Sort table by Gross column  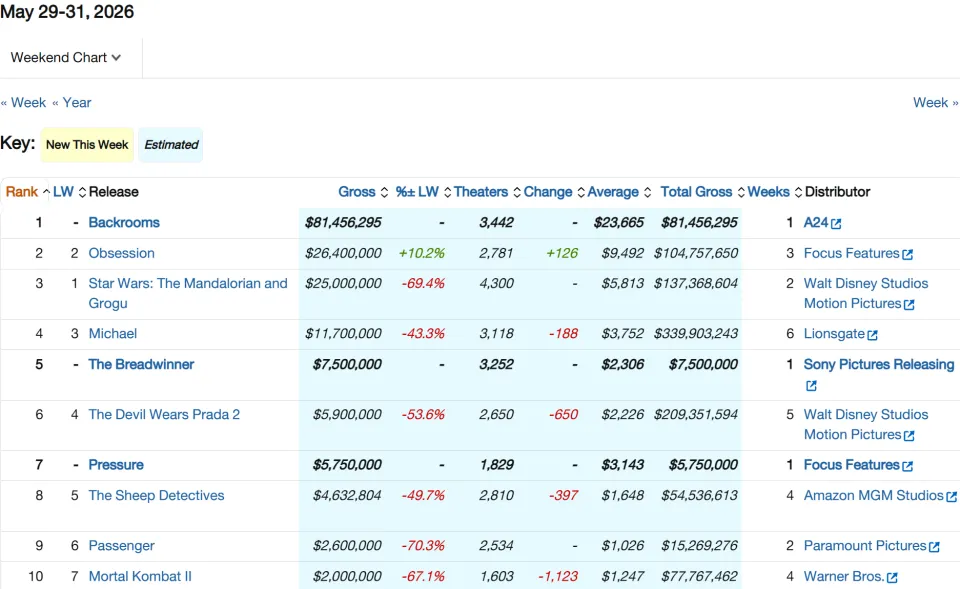[356, 192]
